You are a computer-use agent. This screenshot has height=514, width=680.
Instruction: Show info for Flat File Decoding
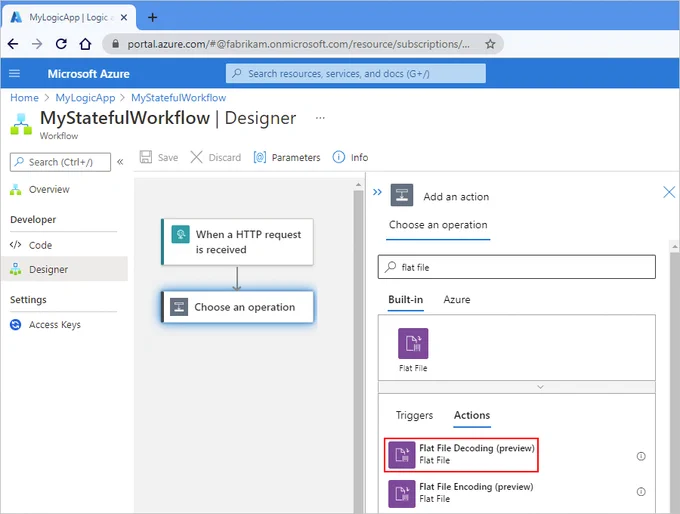641,456
